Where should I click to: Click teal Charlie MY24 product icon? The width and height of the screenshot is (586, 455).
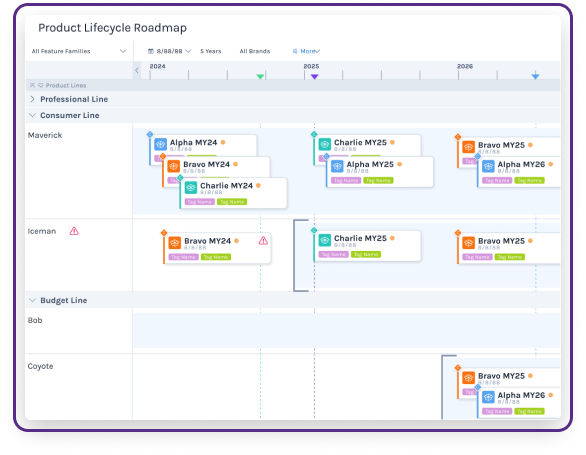coord(191,187)
